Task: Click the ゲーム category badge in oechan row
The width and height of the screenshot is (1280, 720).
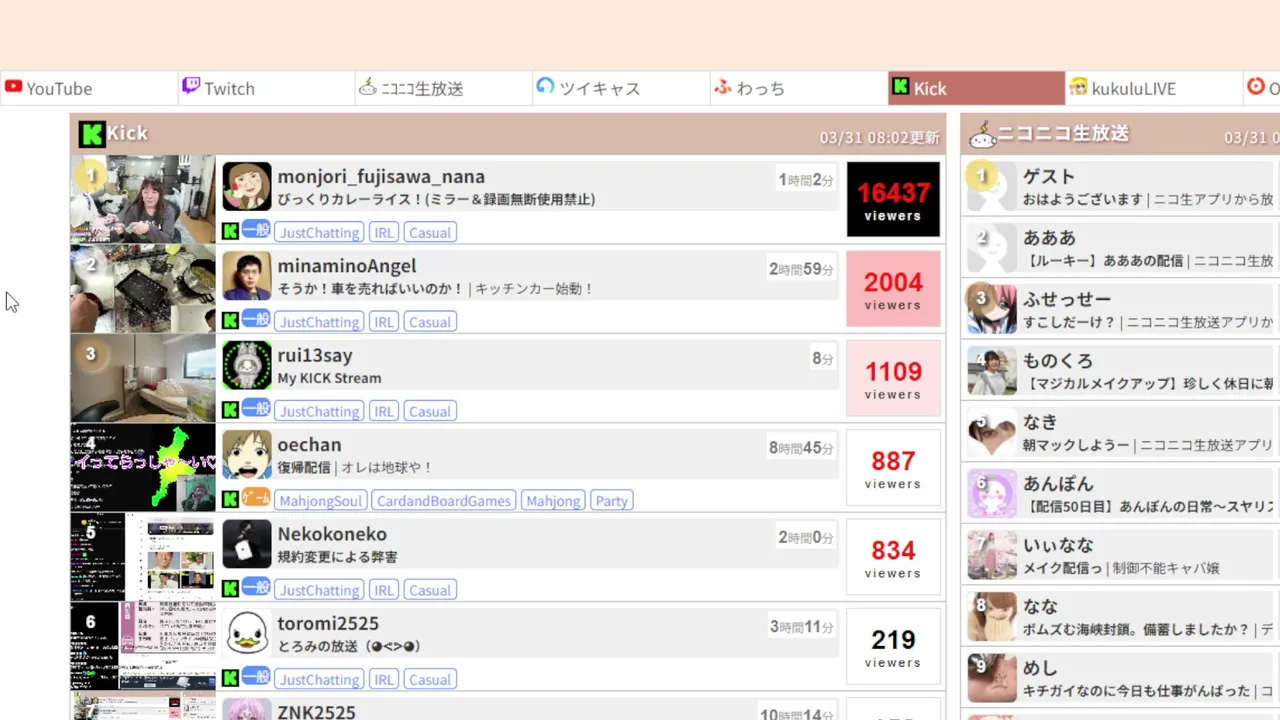Action: coord(256,498)
